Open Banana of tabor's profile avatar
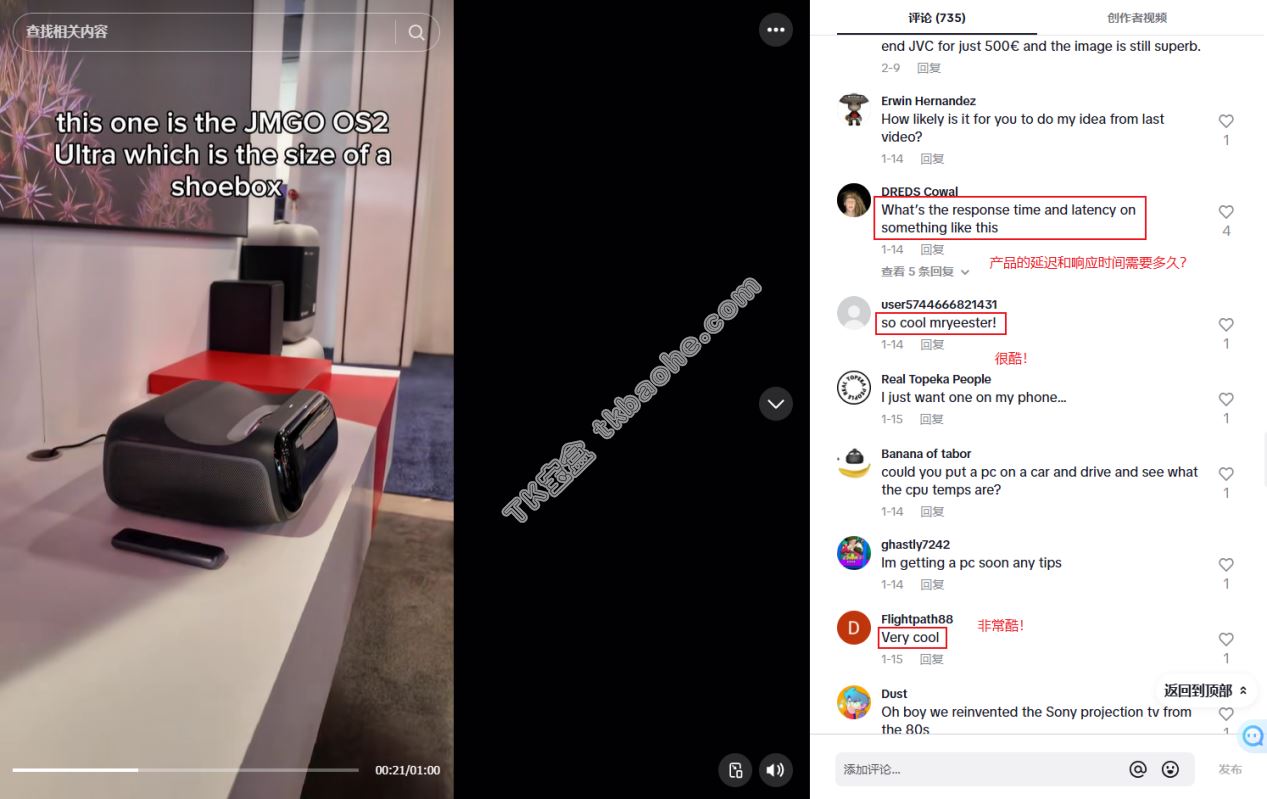Screen dimensions: 1267x799 click(x=853, y=464)
